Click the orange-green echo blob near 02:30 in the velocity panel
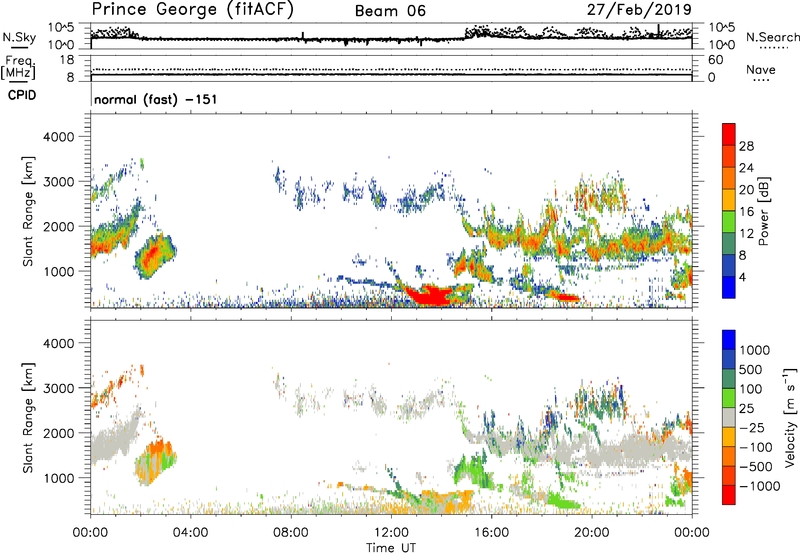Image resolution: width=800 pixels, height=554 pixels. [155, 461]
